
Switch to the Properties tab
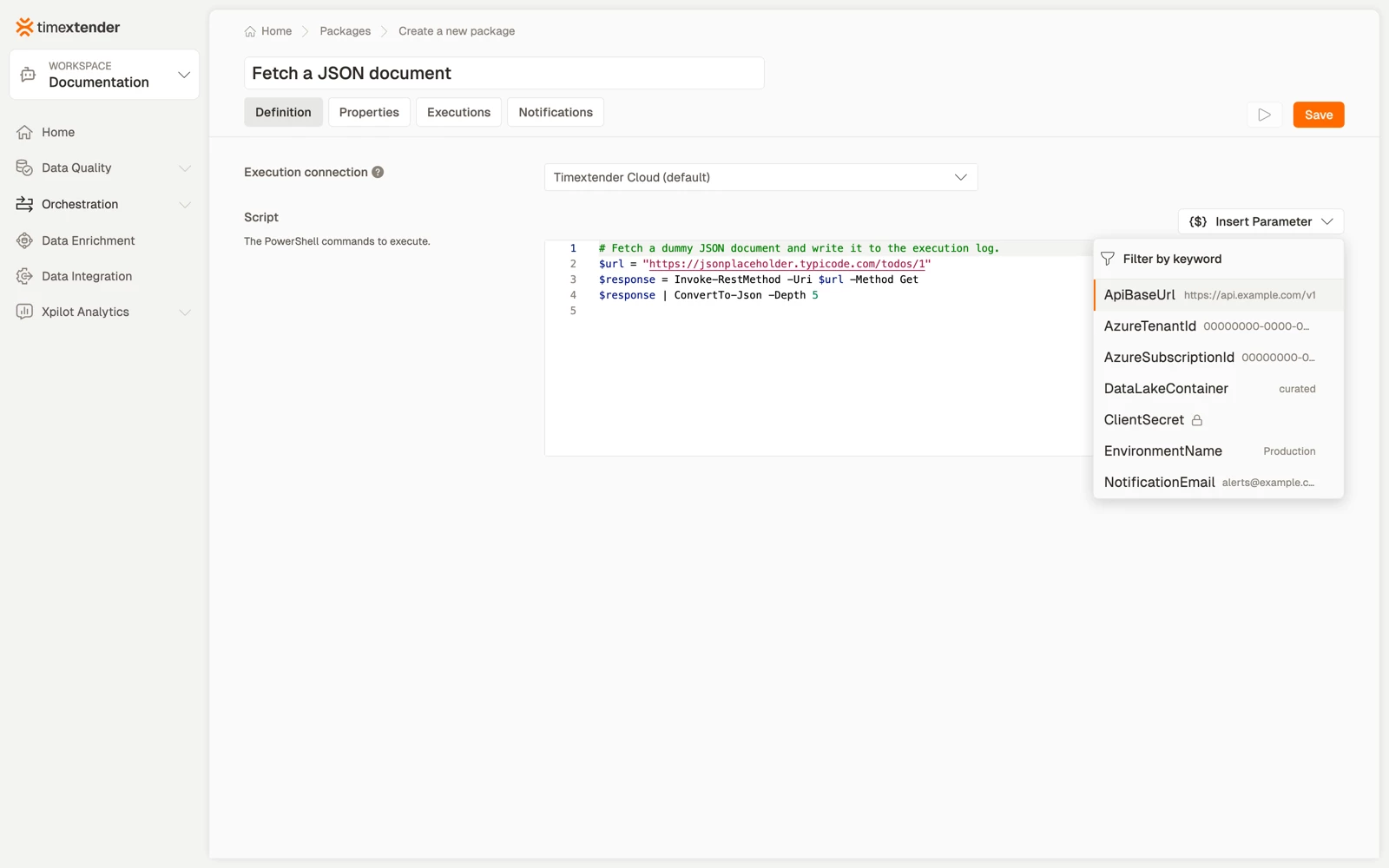[369, 112]
